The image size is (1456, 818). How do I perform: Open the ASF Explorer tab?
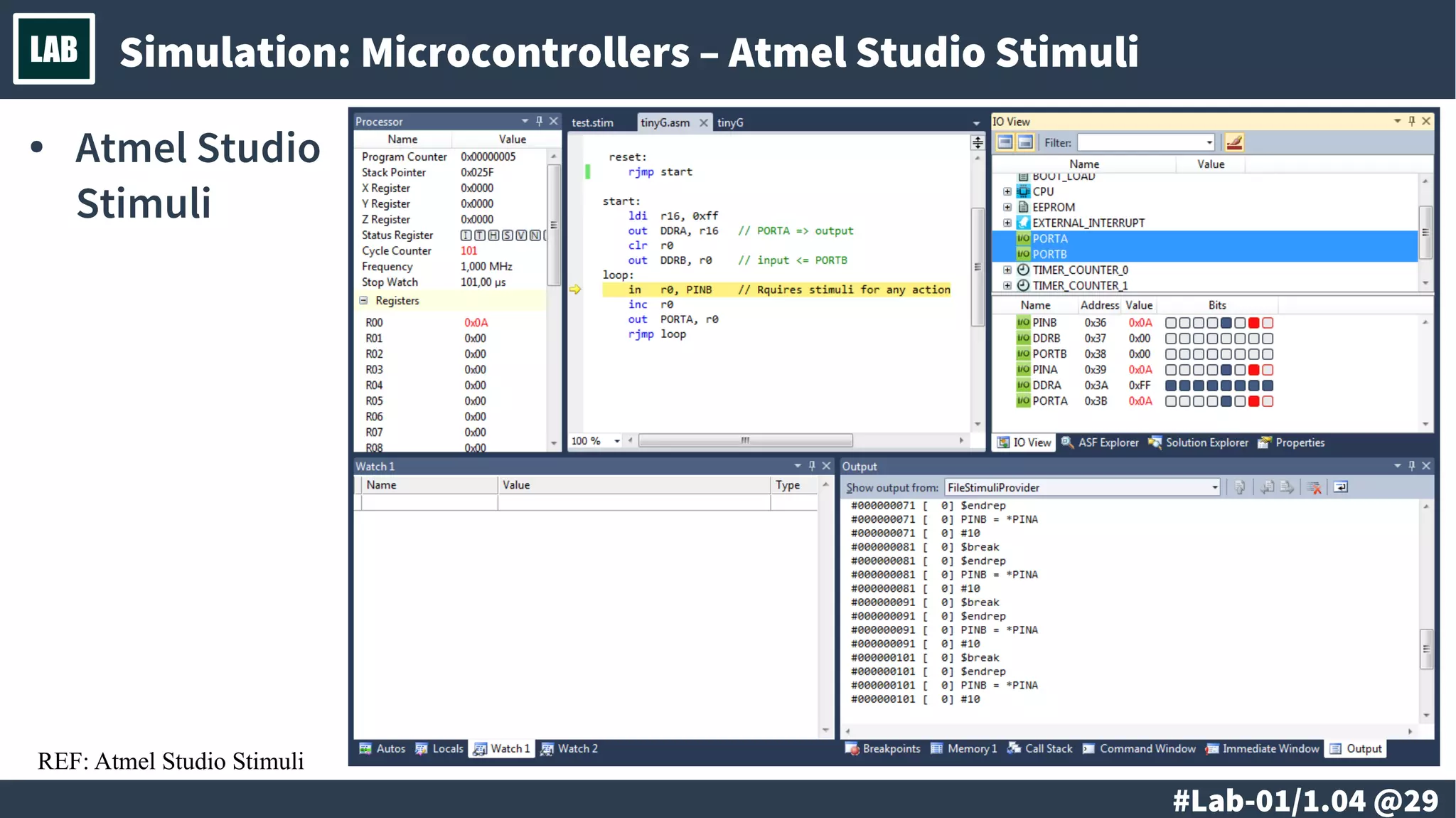[x=1100, y=442]
